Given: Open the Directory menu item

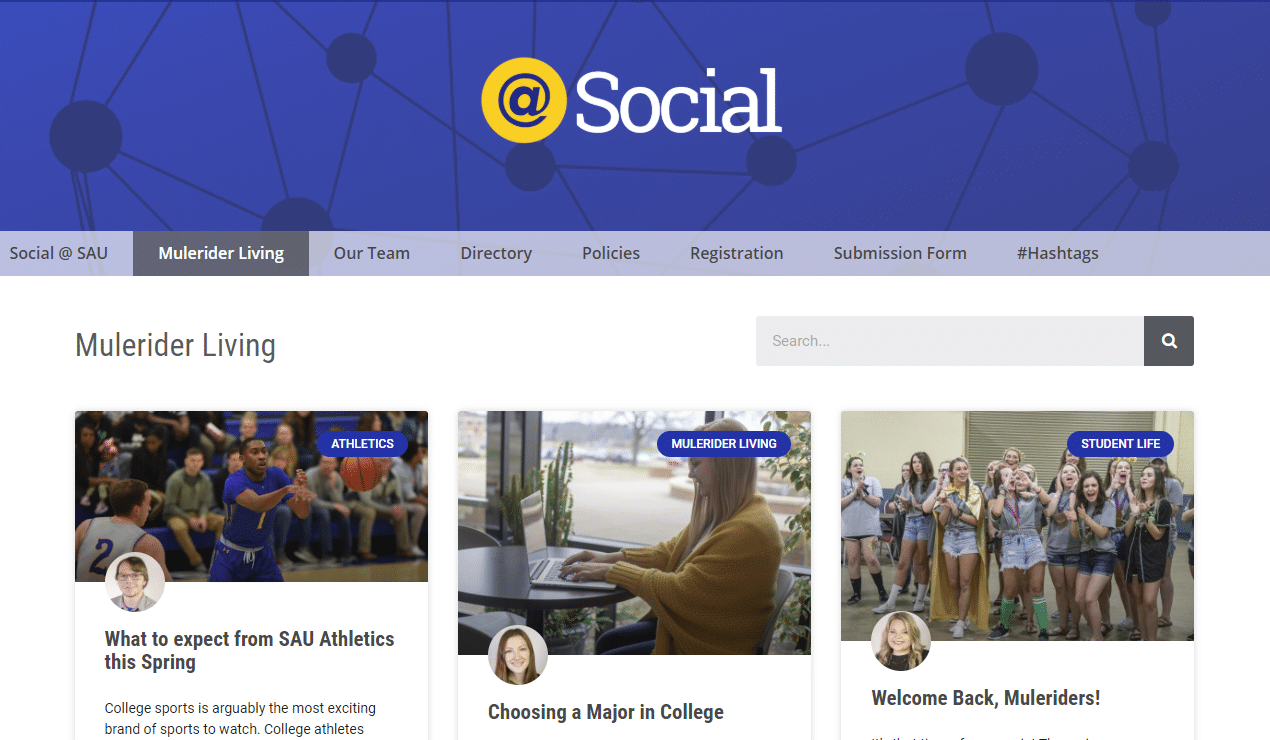Looking at the screenshot, I should click(x=496, y=253).
